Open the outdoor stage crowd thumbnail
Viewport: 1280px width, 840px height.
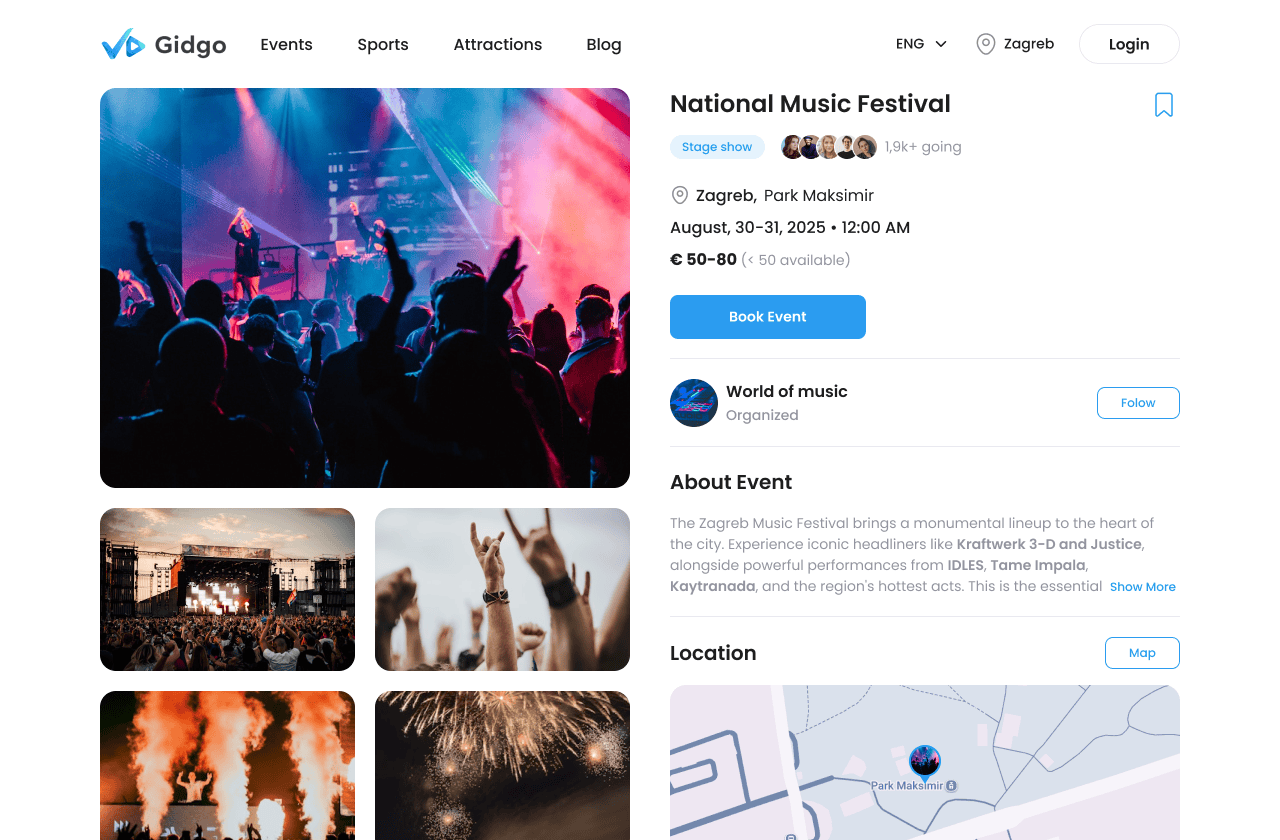click(227, 589)
